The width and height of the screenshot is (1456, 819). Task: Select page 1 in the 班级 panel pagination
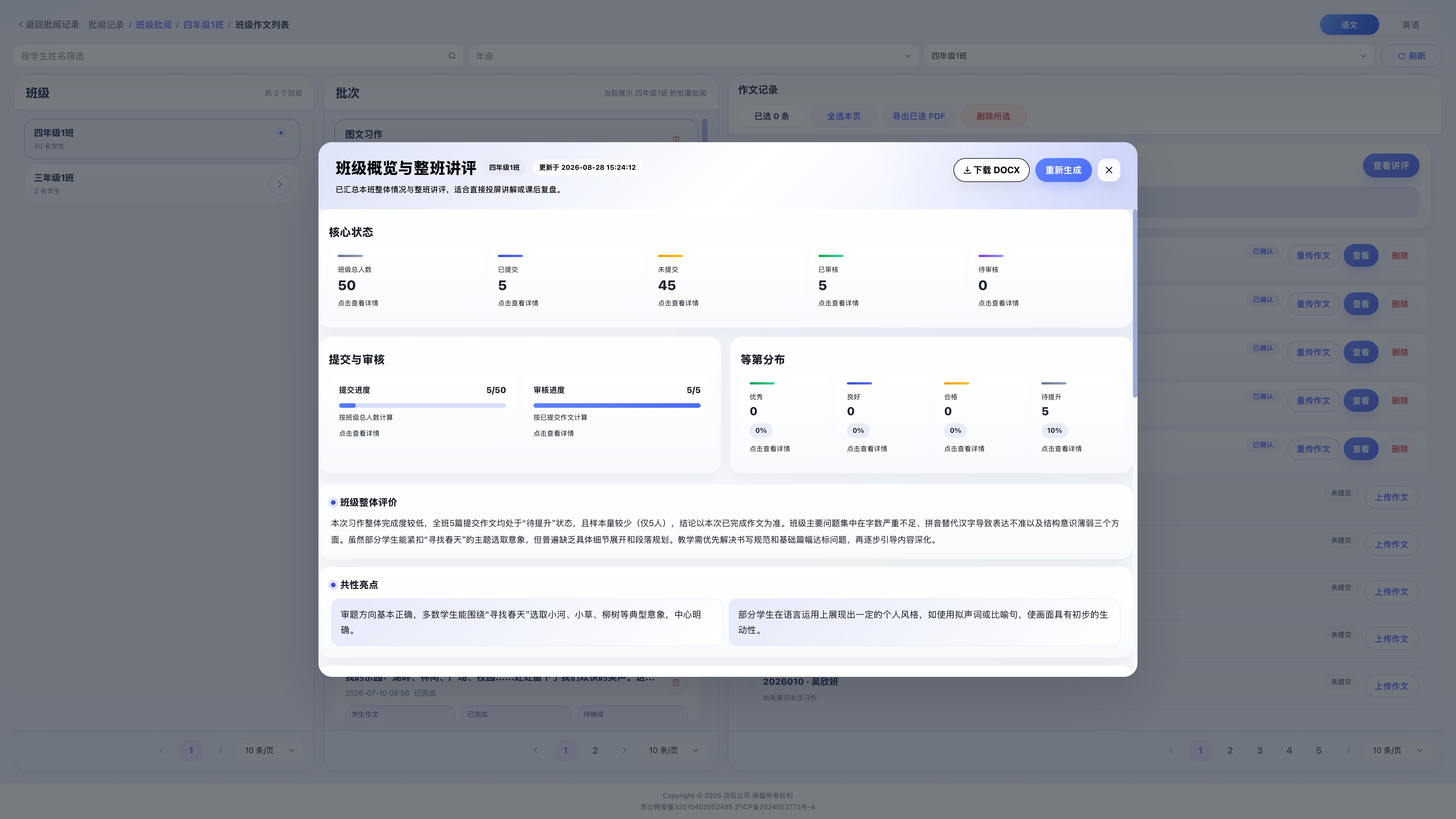[x=191, y=751]
